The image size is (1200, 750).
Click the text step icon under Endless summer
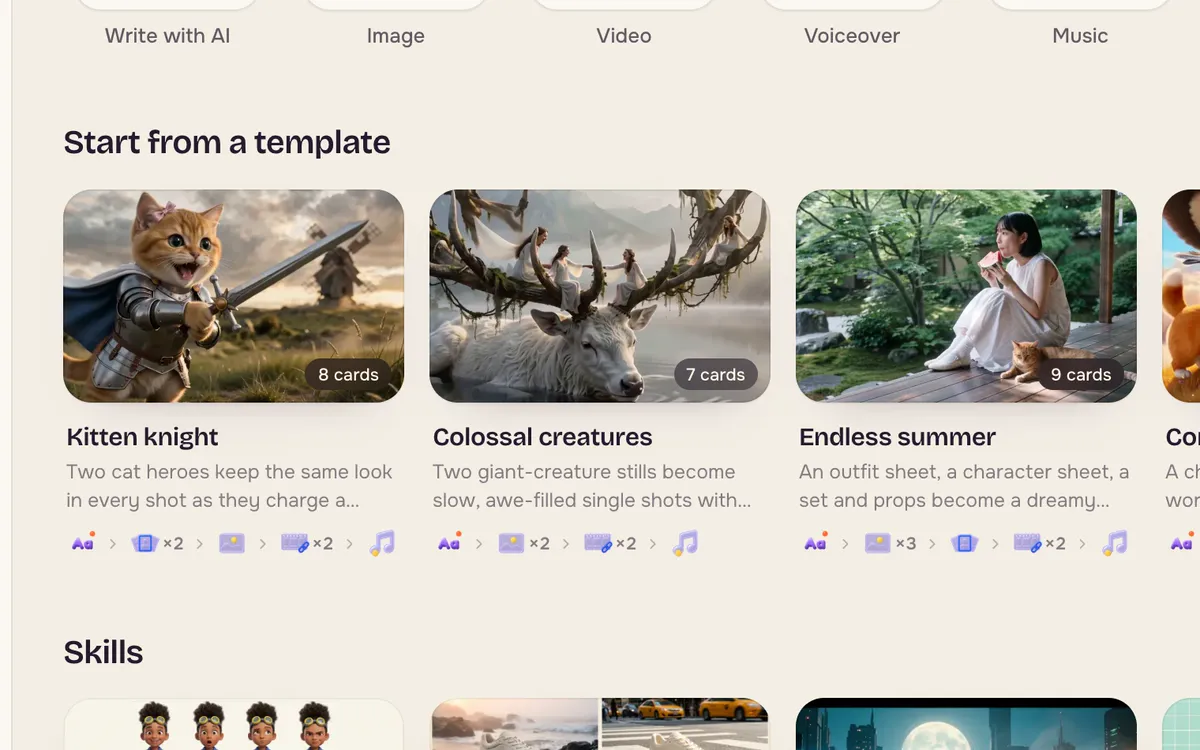(x=816, y=543)
